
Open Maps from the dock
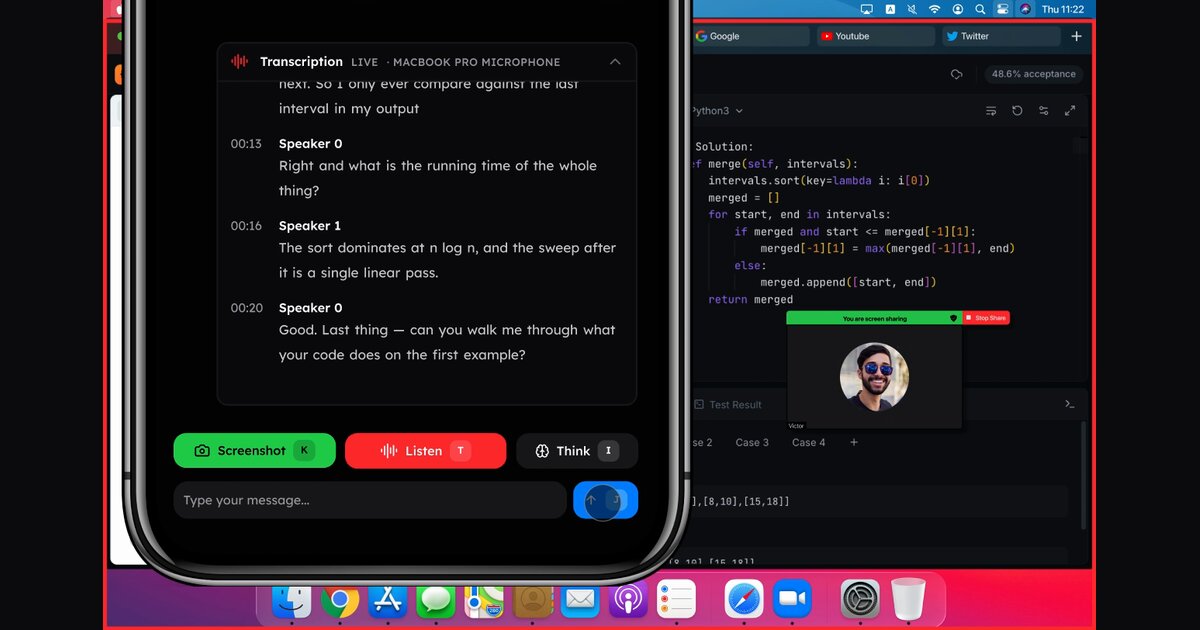484,600
